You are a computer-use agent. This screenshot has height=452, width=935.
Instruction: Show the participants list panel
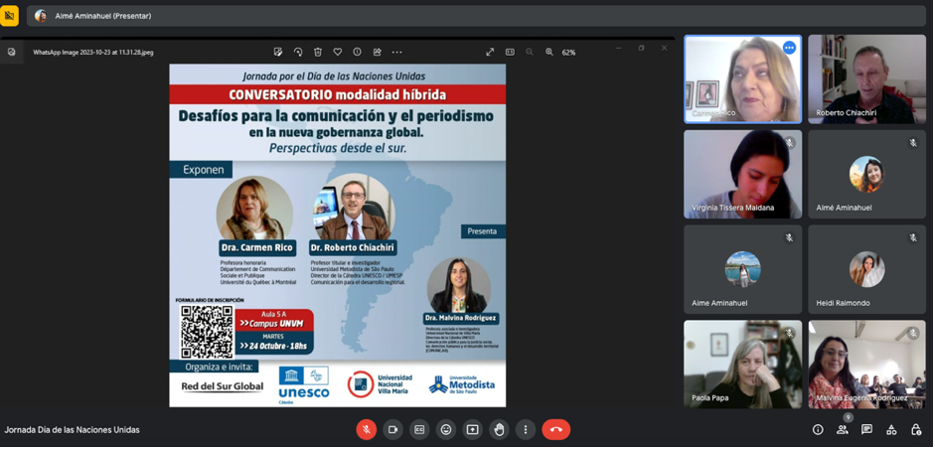click(x=842, y=430)
